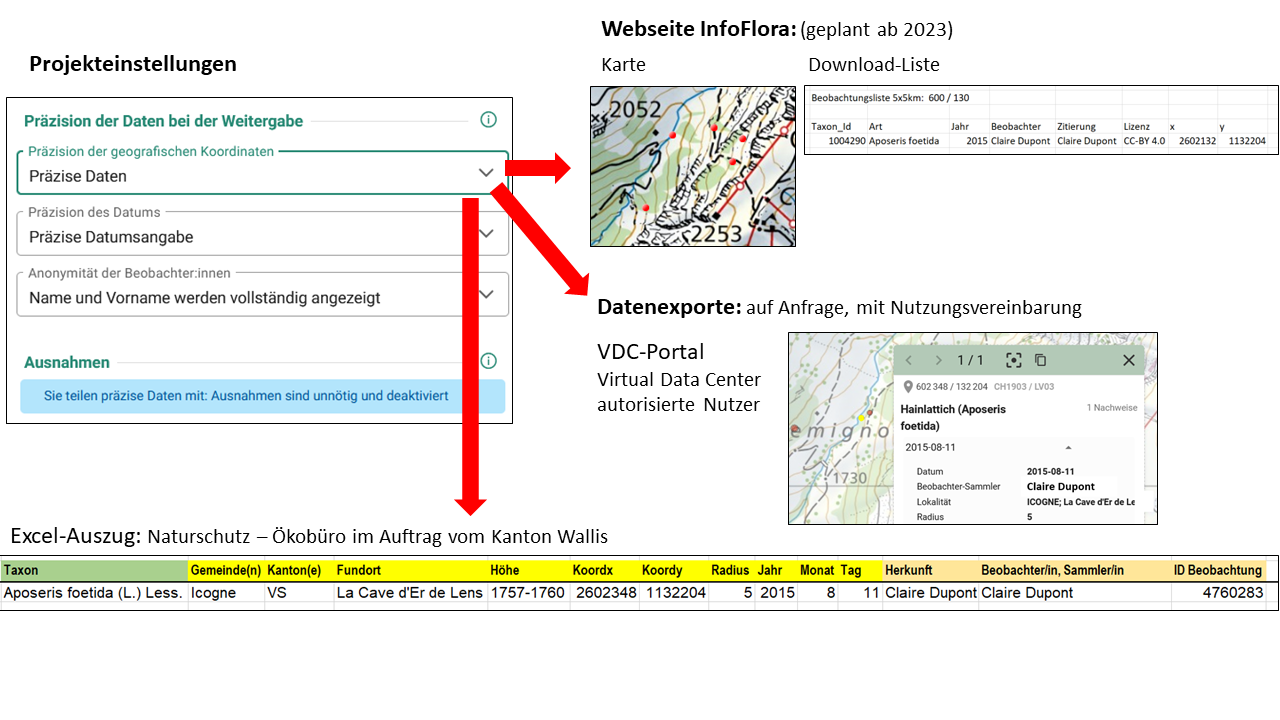Viewport: 1280px width, 720px height.
Task: Select the Koordy column header
Action: click(x=674, y=570)
